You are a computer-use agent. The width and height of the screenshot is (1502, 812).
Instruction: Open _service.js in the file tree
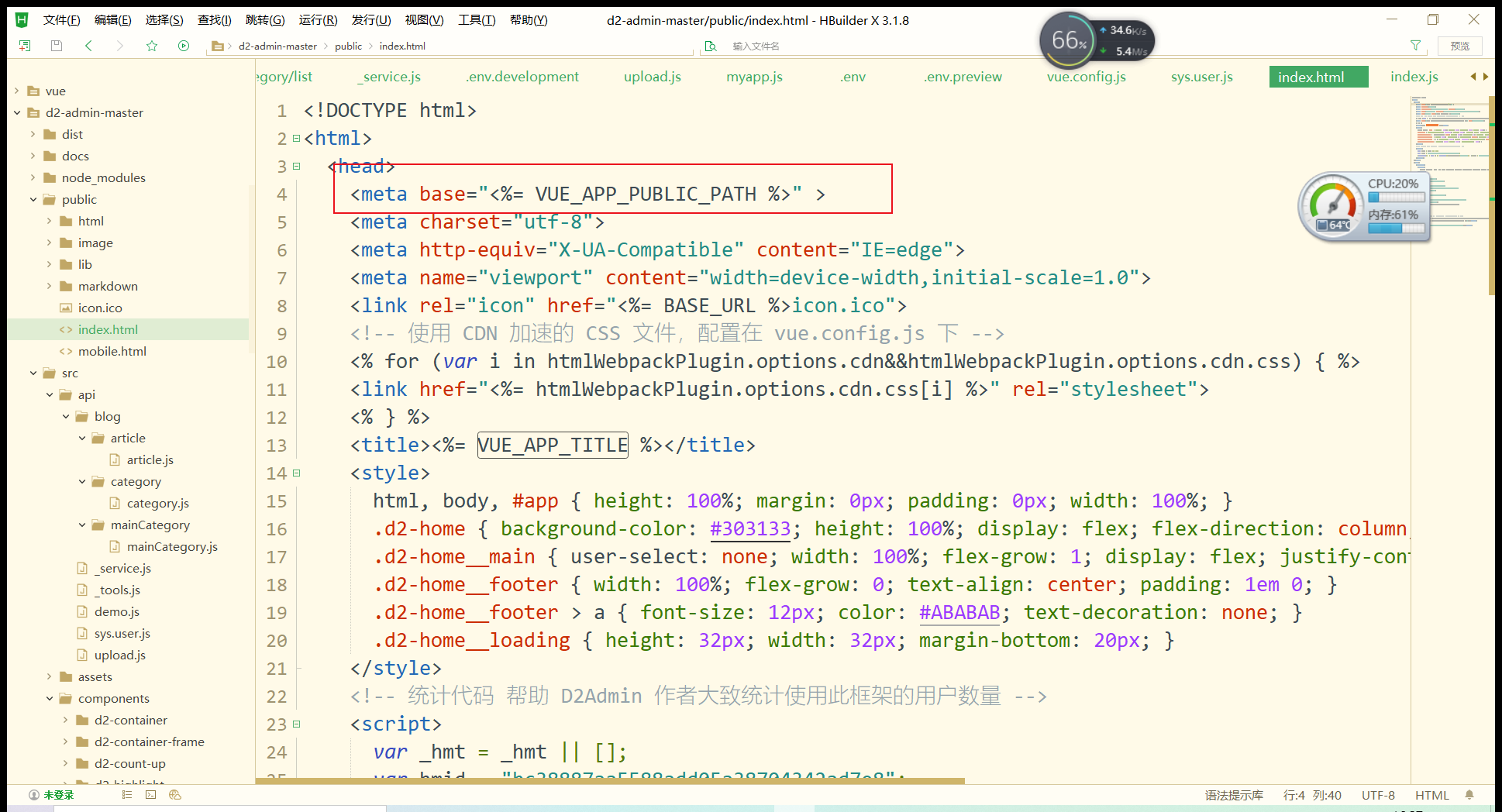[x=122, y=568]
